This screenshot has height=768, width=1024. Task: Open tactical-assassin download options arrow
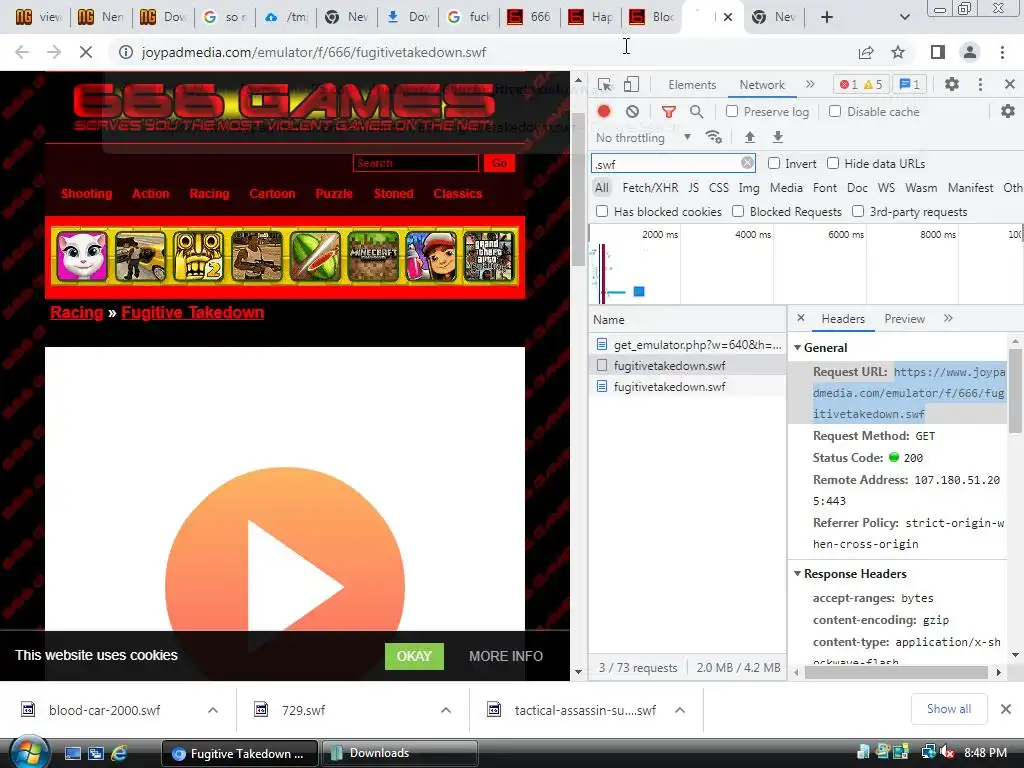tap(680, 710)
